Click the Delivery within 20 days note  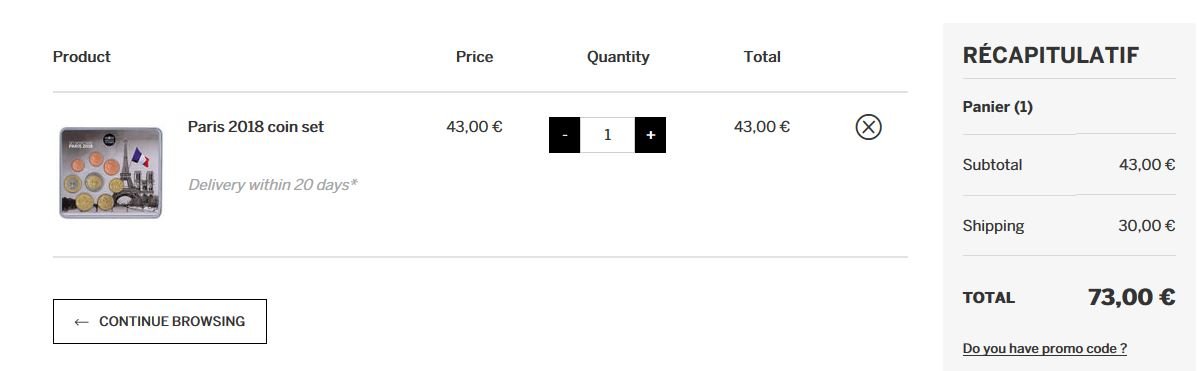click(x=273, y=185)
